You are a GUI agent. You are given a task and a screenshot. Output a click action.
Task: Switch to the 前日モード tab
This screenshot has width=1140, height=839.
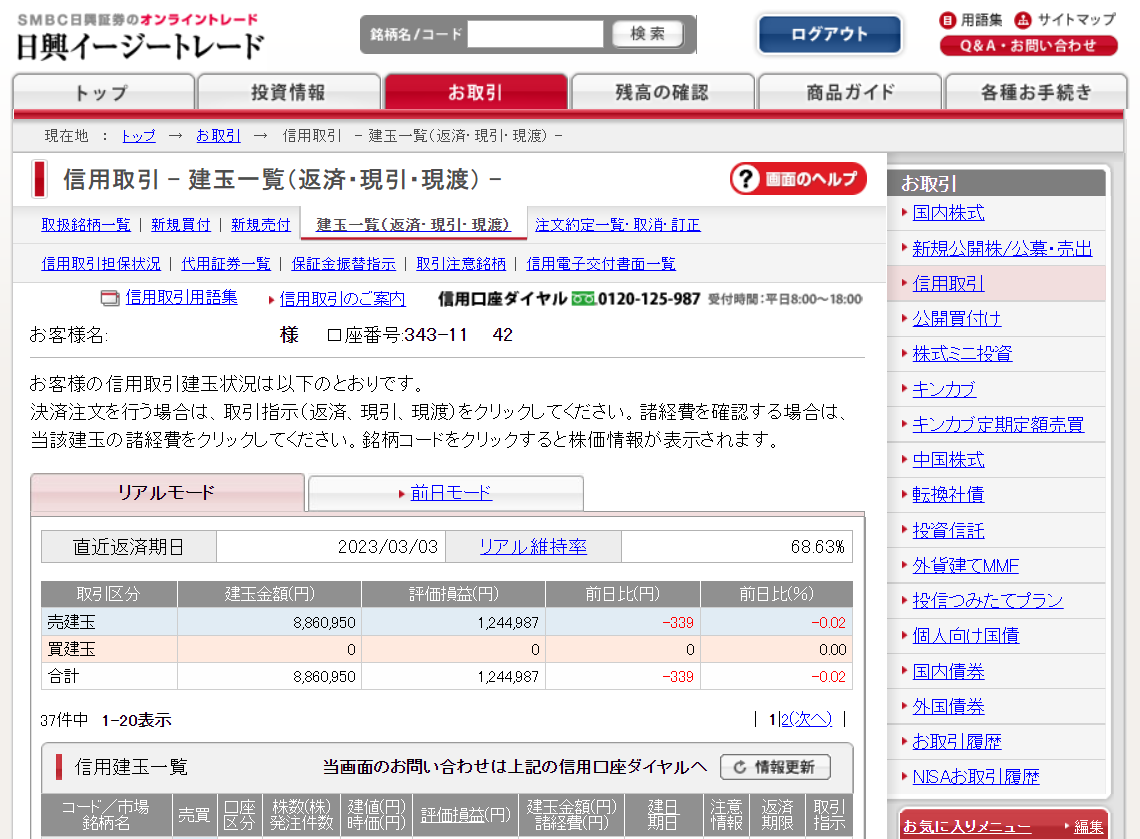(x=451, y=493)
